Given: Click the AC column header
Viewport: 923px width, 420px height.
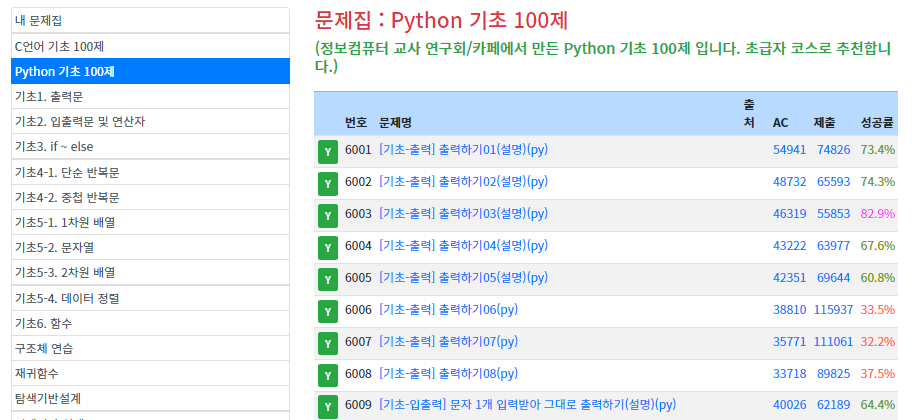Looking at the screenshot, I should [x=781, y=123].
